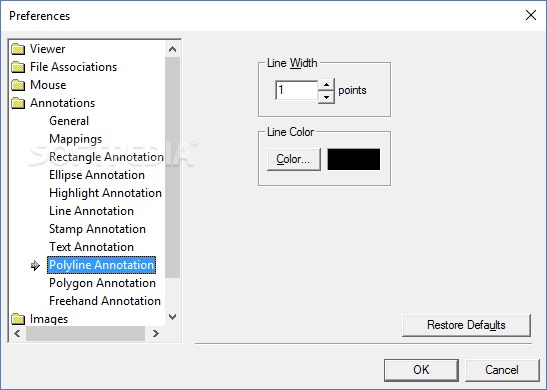Select Ellipse Annotation in tree
Viewport: 547px width, 390px height.
[97, 175]
